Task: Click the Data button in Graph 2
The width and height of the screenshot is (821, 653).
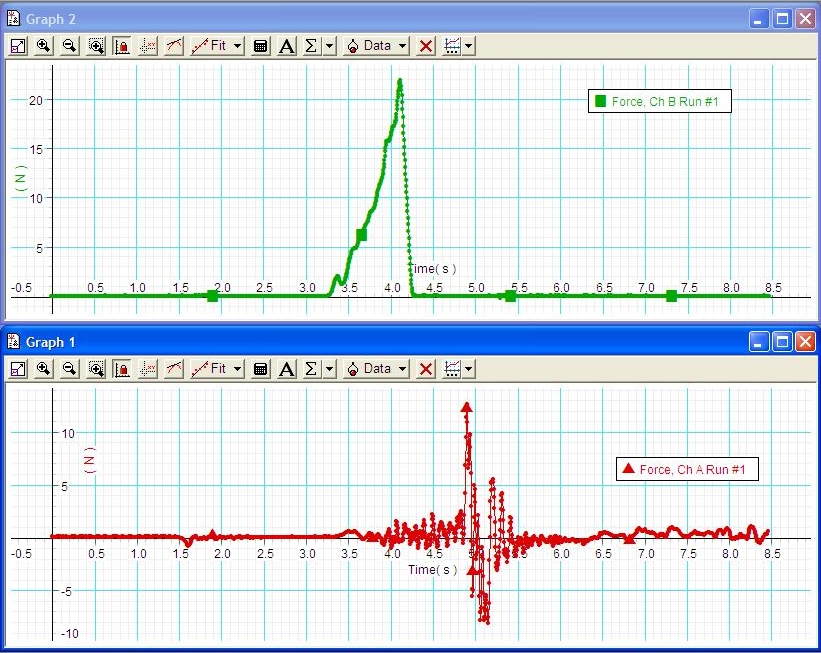Action: (370, 46)
